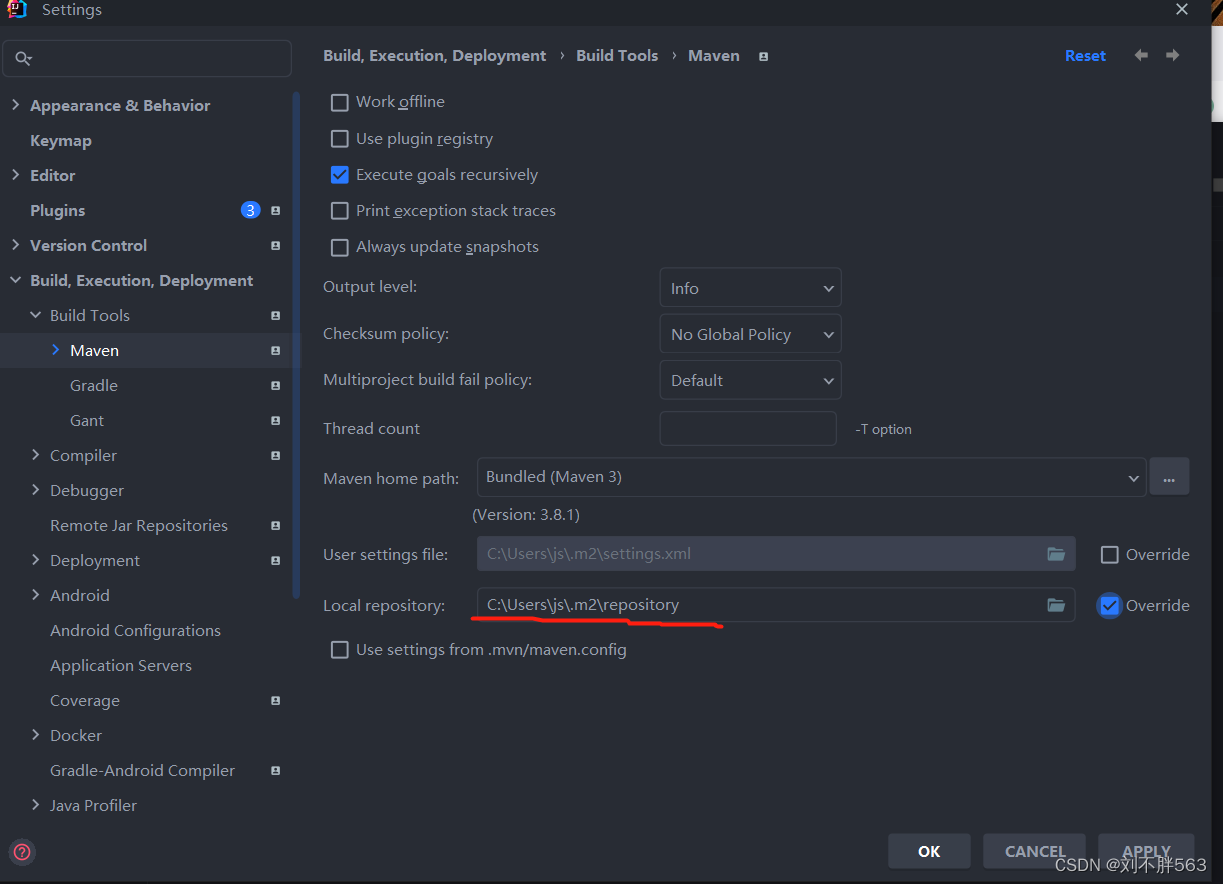Viewport: 1223px width, 884px height.
Task: Enable Use settings from .mvn/maven.config
Action: pyautogui.click(x=340, y=650)
